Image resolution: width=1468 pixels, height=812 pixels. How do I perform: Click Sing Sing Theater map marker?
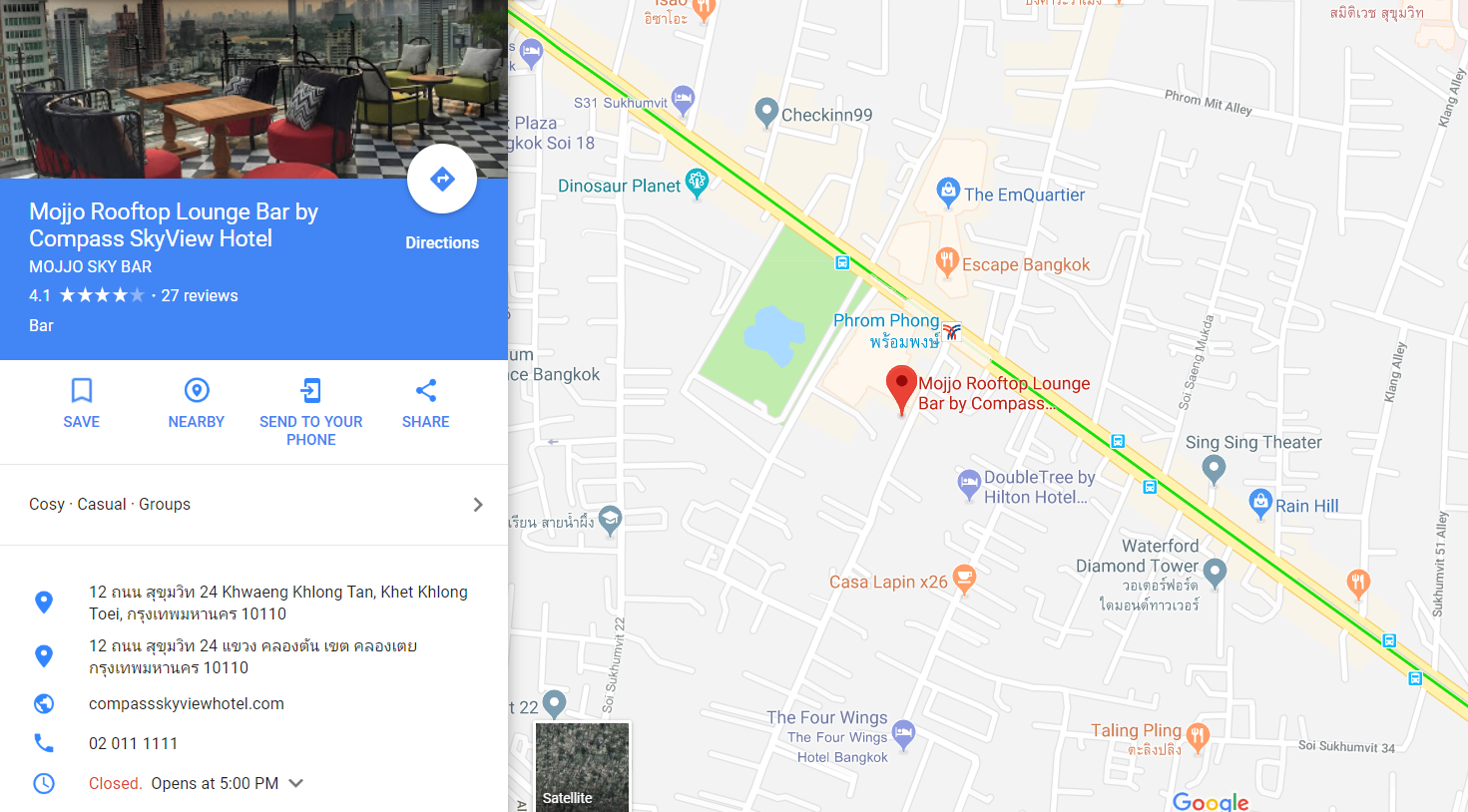tap(1214, 468)
